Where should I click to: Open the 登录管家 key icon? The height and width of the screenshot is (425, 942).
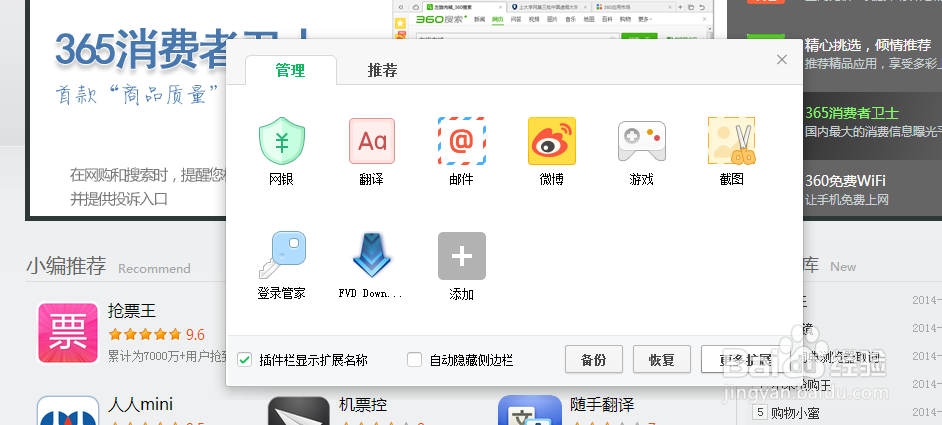[x=281, y=255]
